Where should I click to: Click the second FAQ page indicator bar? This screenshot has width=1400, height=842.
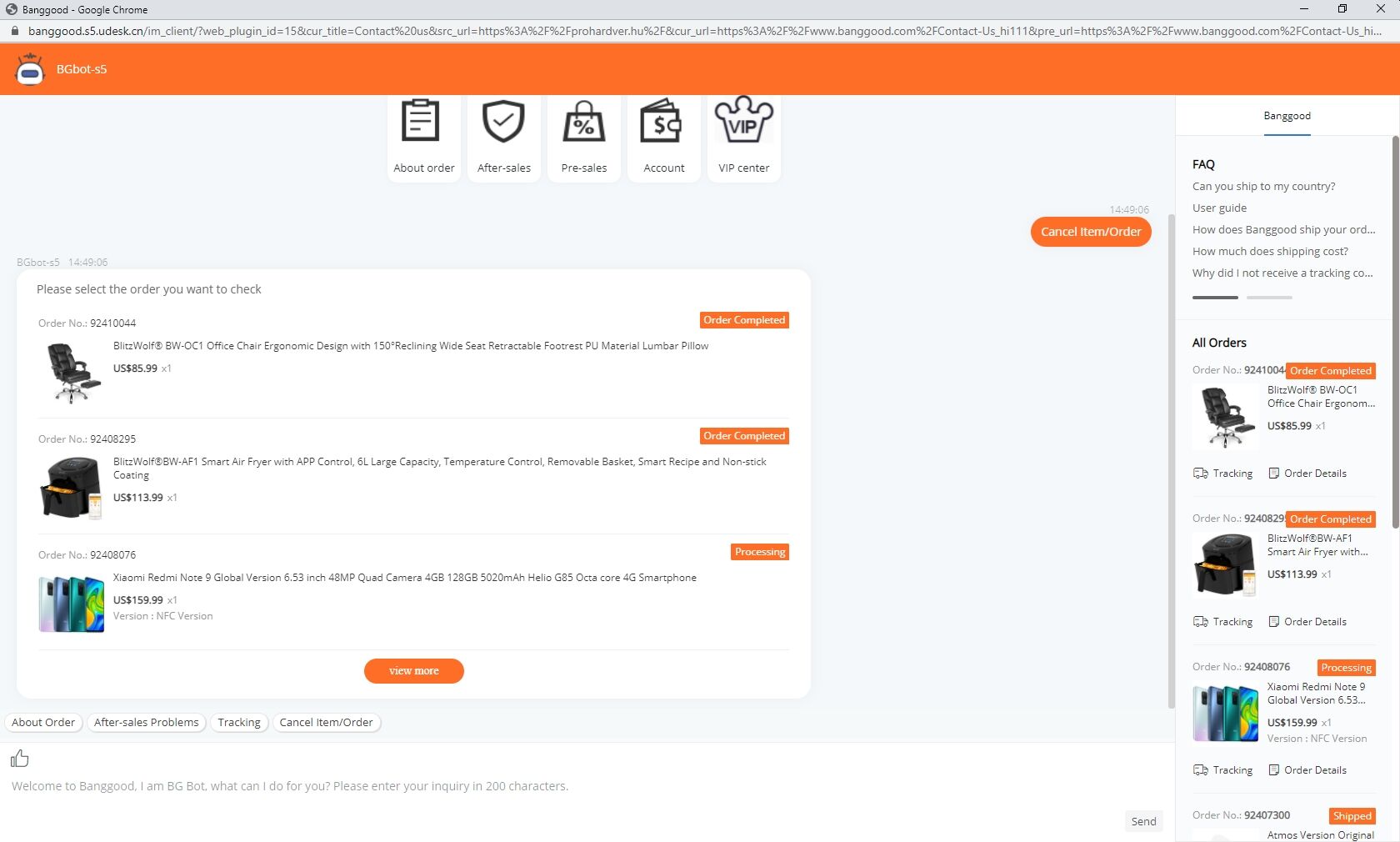point(1269,297)
